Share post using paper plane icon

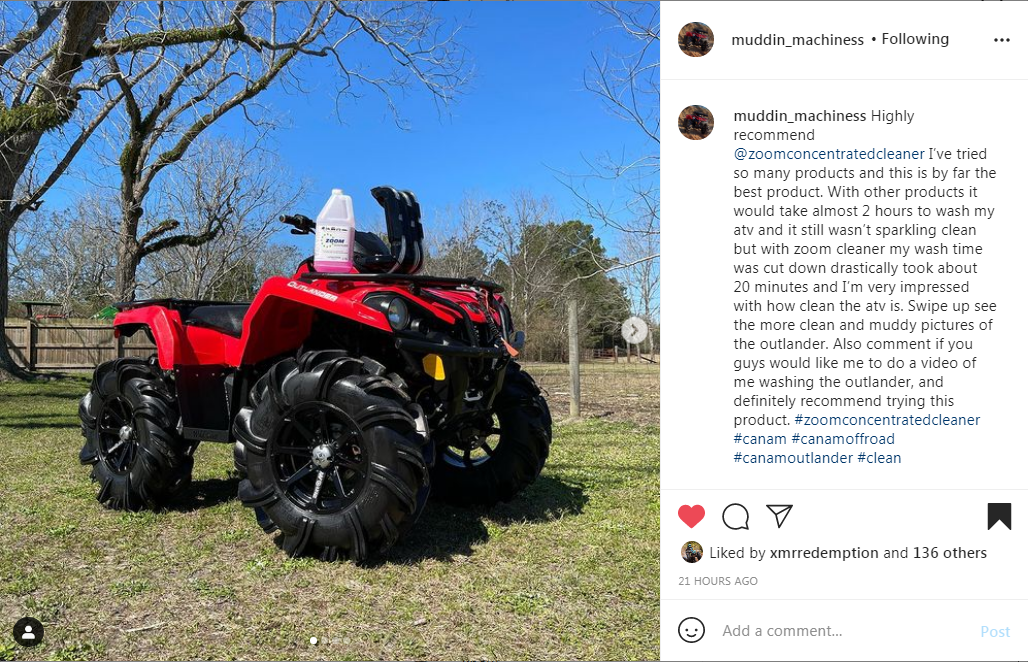tap(780, 516)
